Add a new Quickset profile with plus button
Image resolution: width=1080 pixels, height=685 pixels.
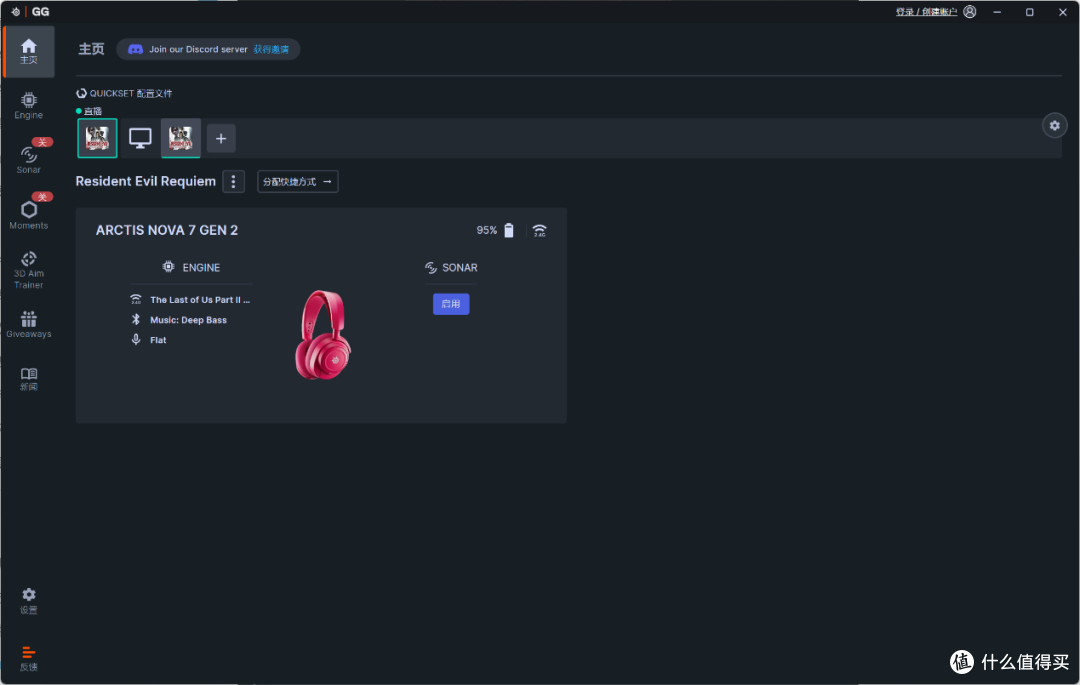(x=221, y=139)
